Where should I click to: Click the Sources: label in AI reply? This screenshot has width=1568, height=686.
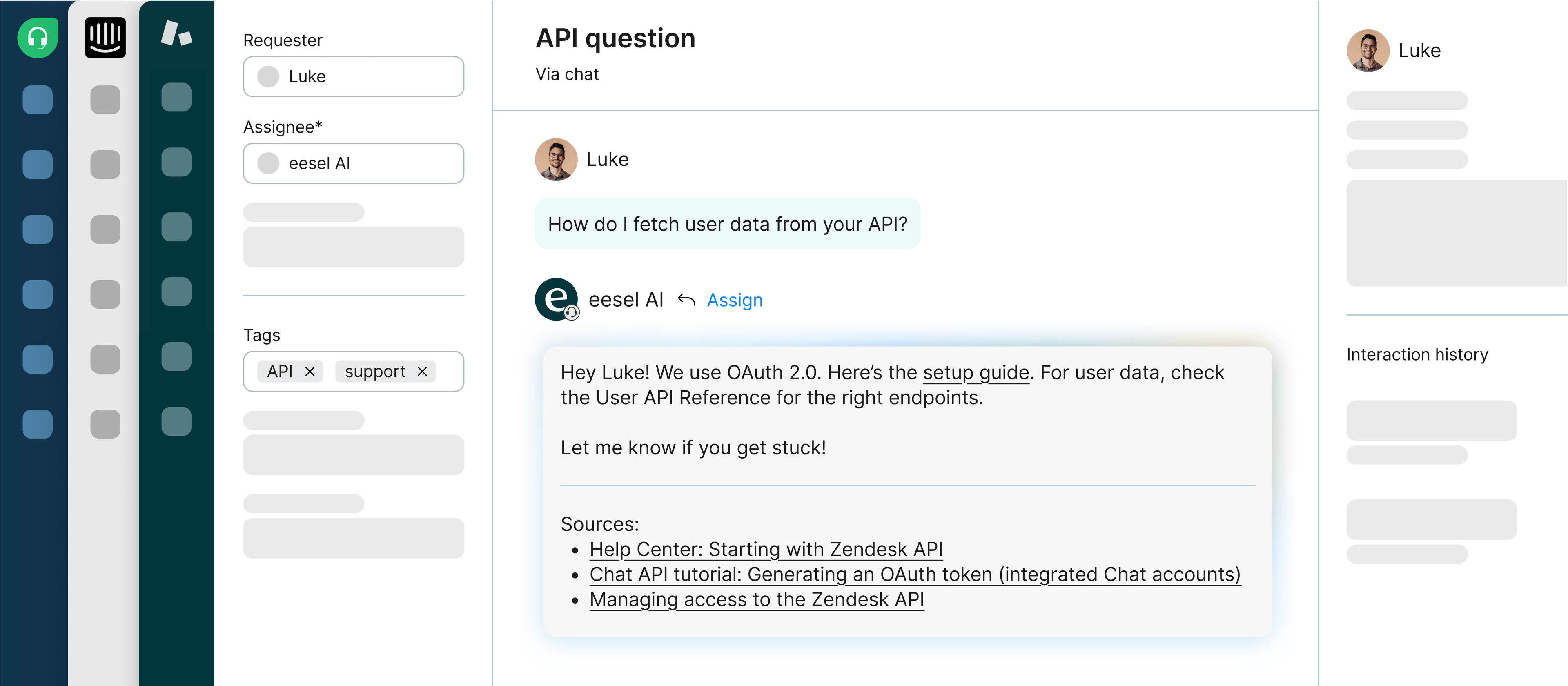click(599, 524)
